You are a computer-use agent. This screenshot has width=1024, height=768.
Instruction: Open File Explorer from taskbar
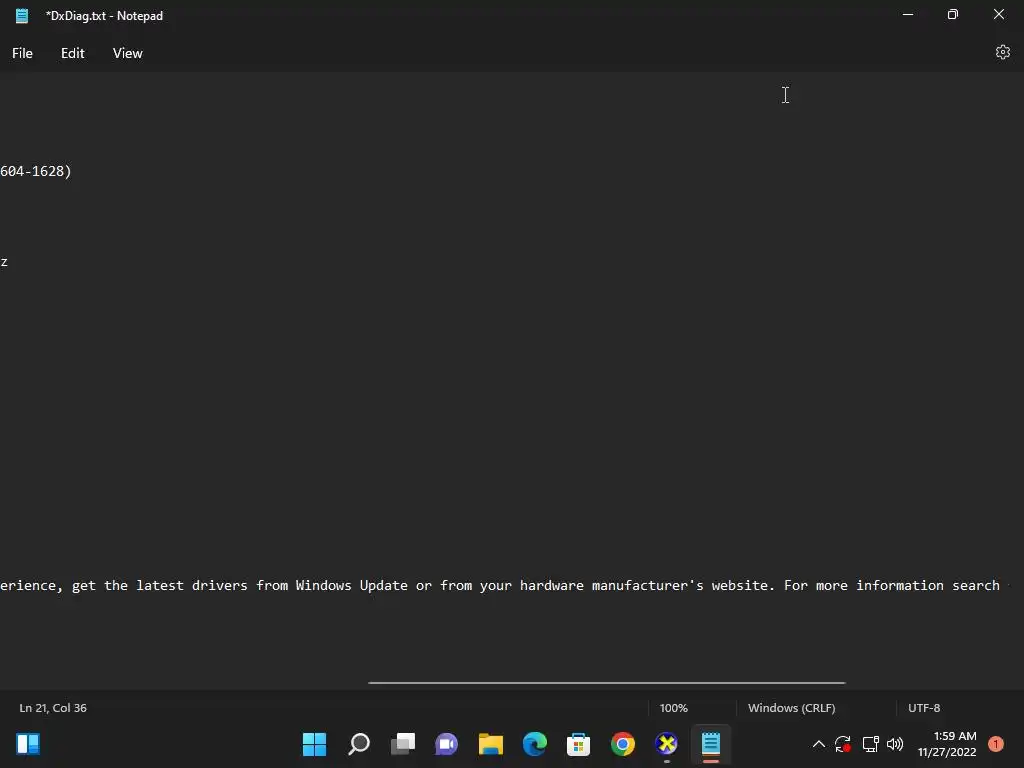(490, 744)
